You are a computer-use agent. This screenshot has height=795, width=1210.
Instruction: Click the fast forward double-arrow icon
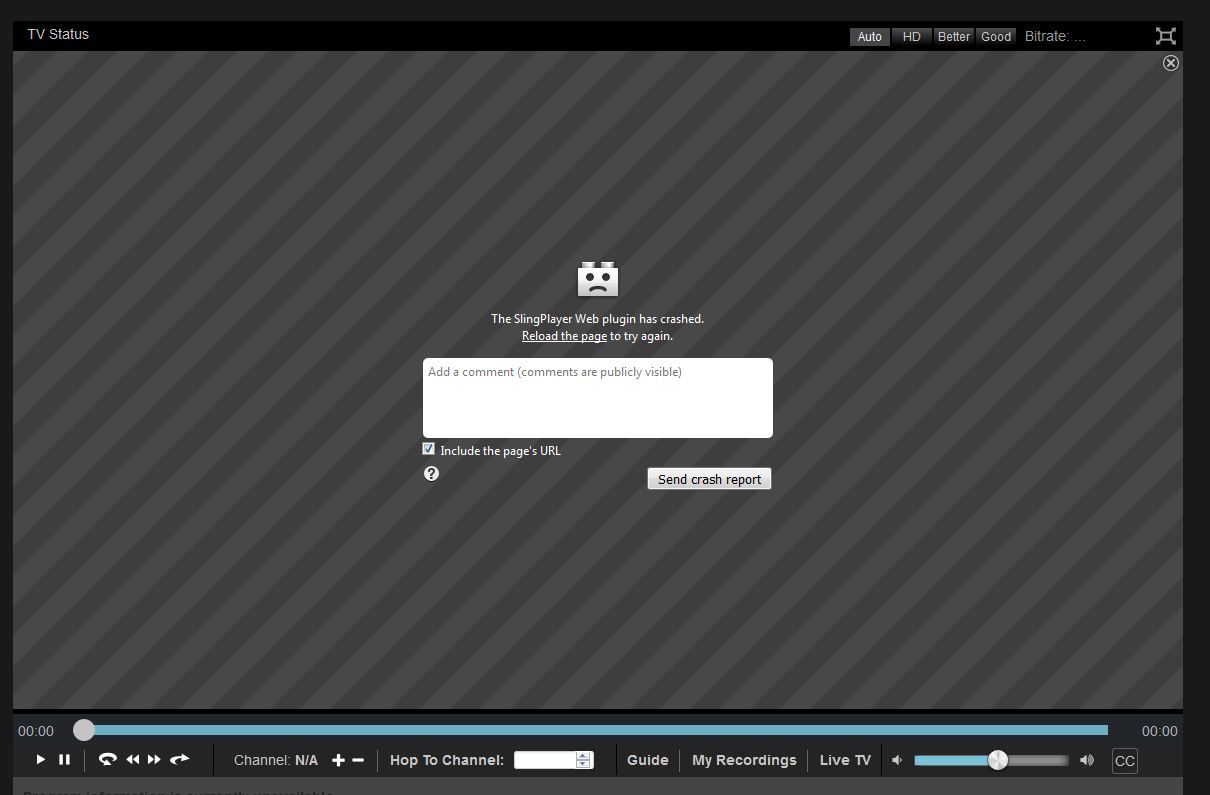point(154,760)
